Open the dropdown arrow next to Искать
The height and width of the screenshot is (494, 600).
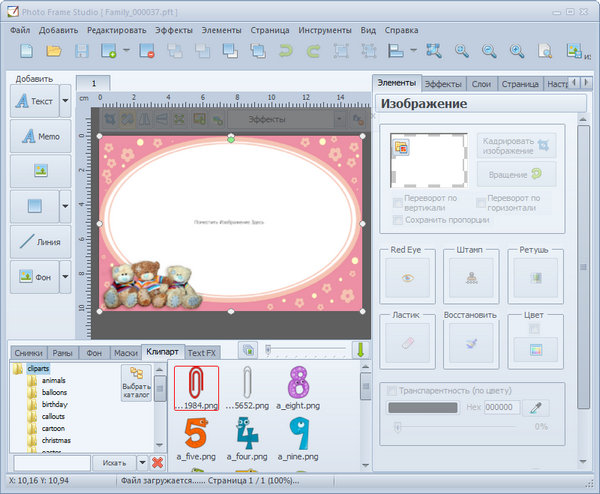(x=142, y=462)
